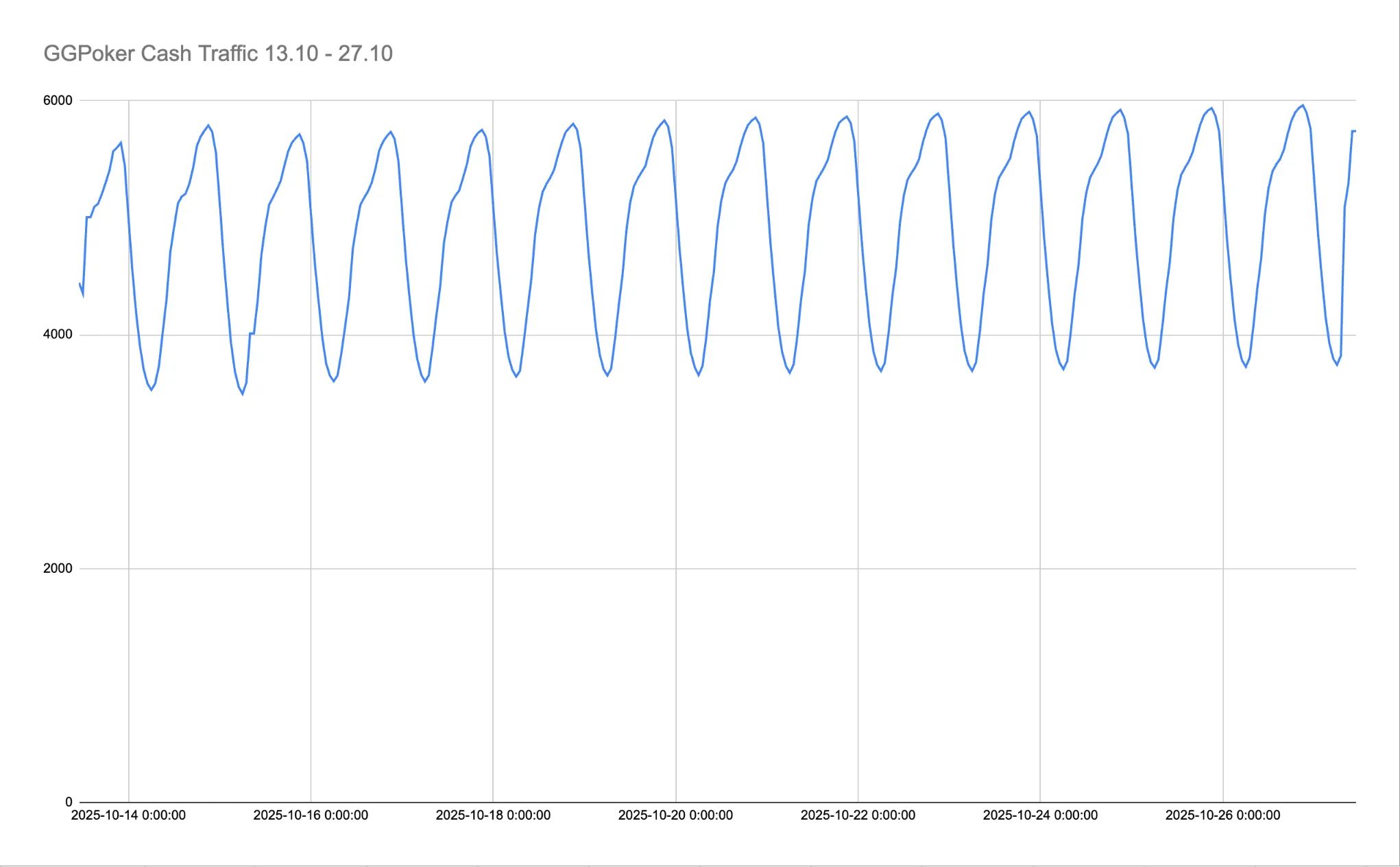Select the '6000' y-axis label
The width and height of the screenshot is (1400, 867).
[58, 100]
